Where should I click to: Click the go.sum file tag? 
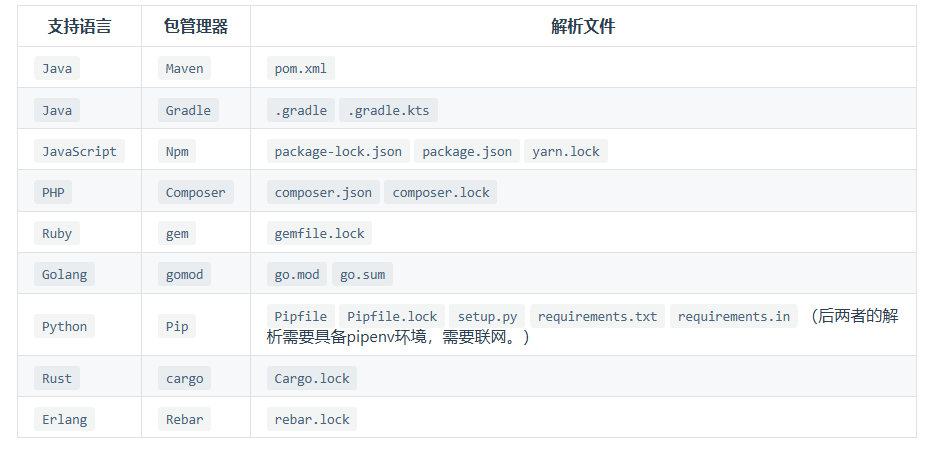(363, 275)
